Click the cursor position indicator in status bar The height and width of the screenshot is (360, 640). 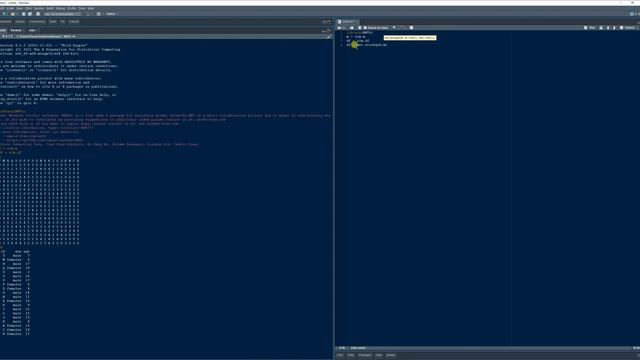(342, 348)
